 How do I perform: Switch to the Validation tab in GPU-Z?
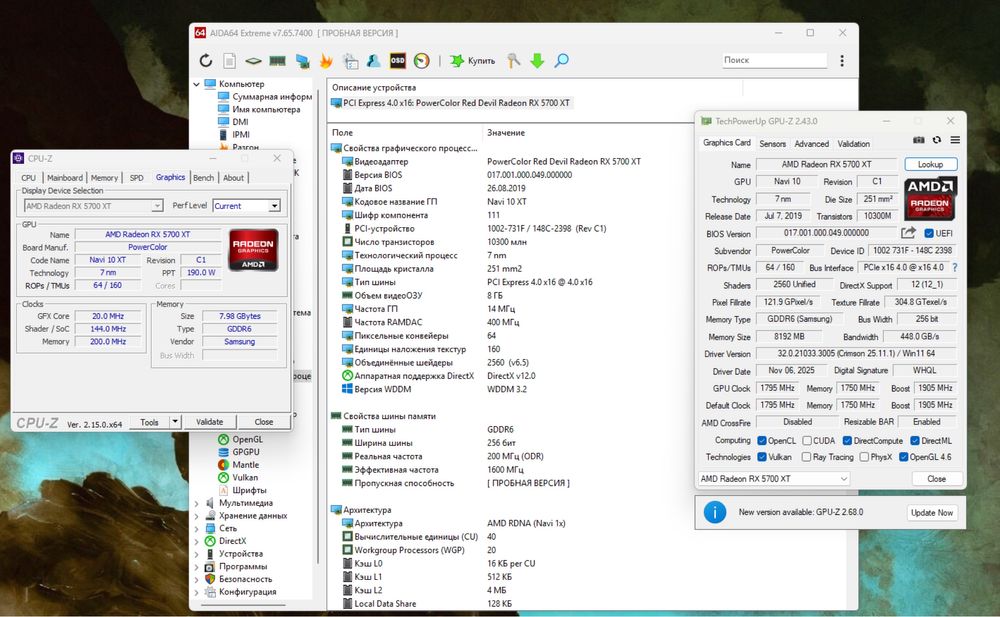[853, 144]
